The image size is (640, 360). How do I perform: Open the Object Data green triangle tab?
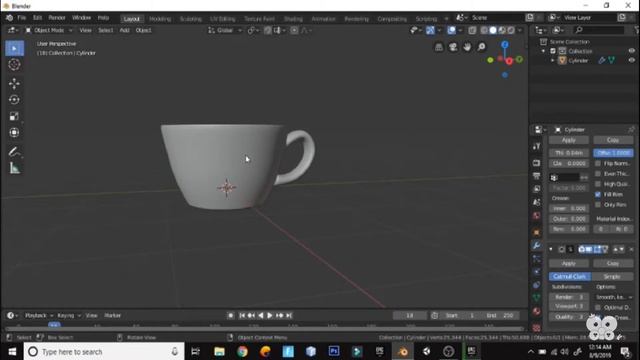coord(537,298)
